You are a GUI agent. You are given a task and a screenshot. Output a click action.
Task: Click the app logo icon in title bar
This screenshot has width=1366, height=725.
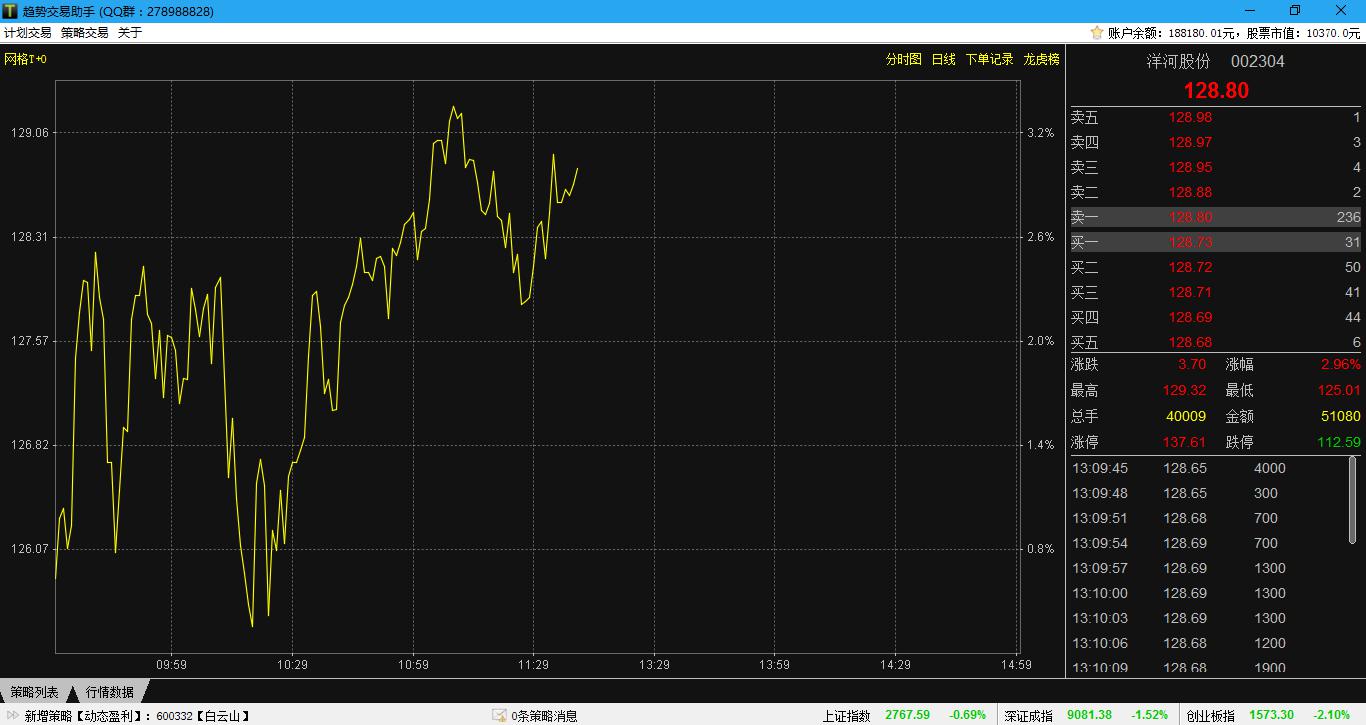pos(10,11)
